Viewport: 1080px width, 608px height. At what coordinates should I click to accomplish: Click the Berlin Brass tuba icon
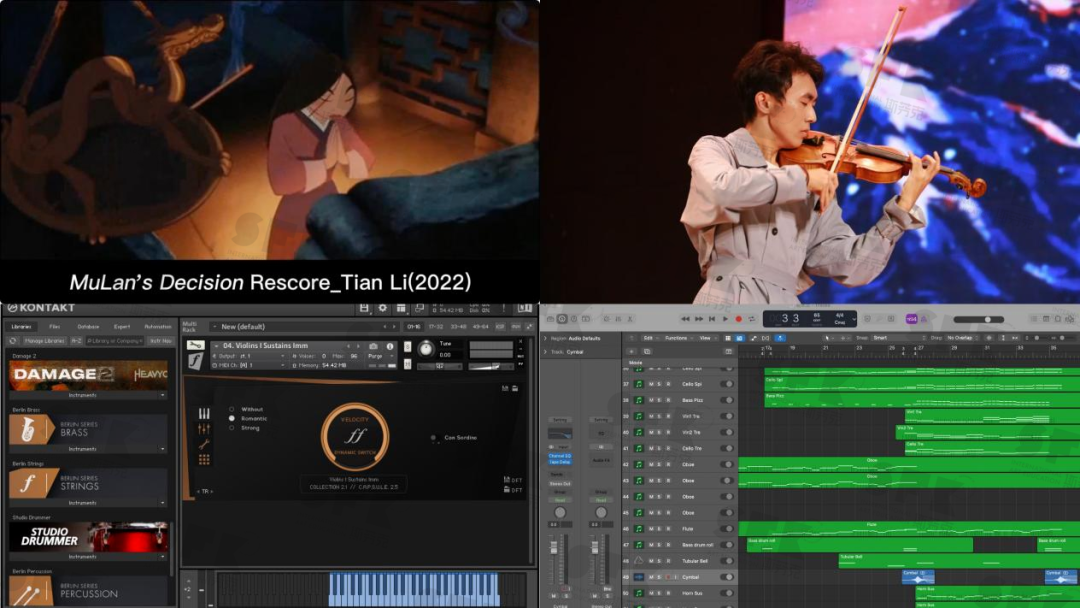[x=28, y=430]
